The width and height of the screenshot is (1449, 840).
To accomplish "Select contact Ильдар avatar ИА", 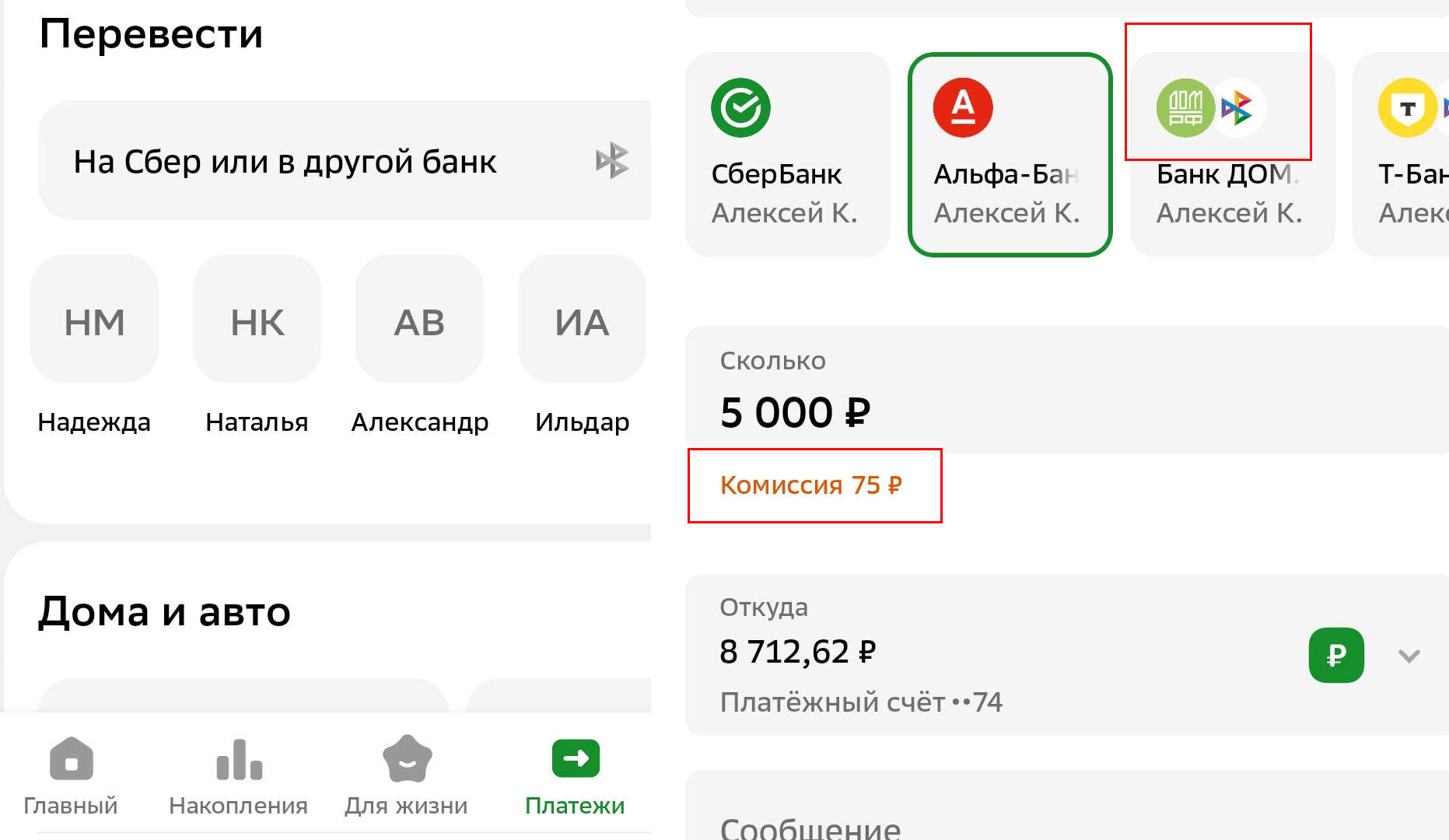I will 582,320.
